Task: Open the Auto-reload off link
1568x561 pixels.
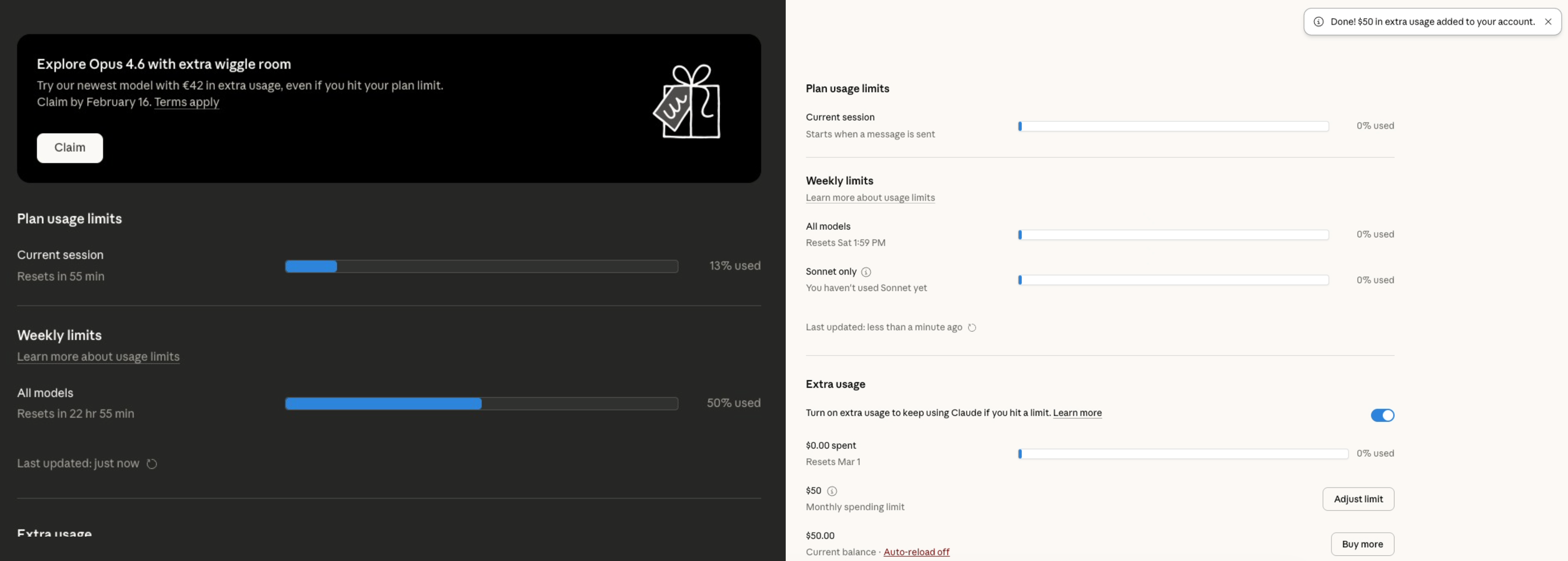Action: coord(916,552)
